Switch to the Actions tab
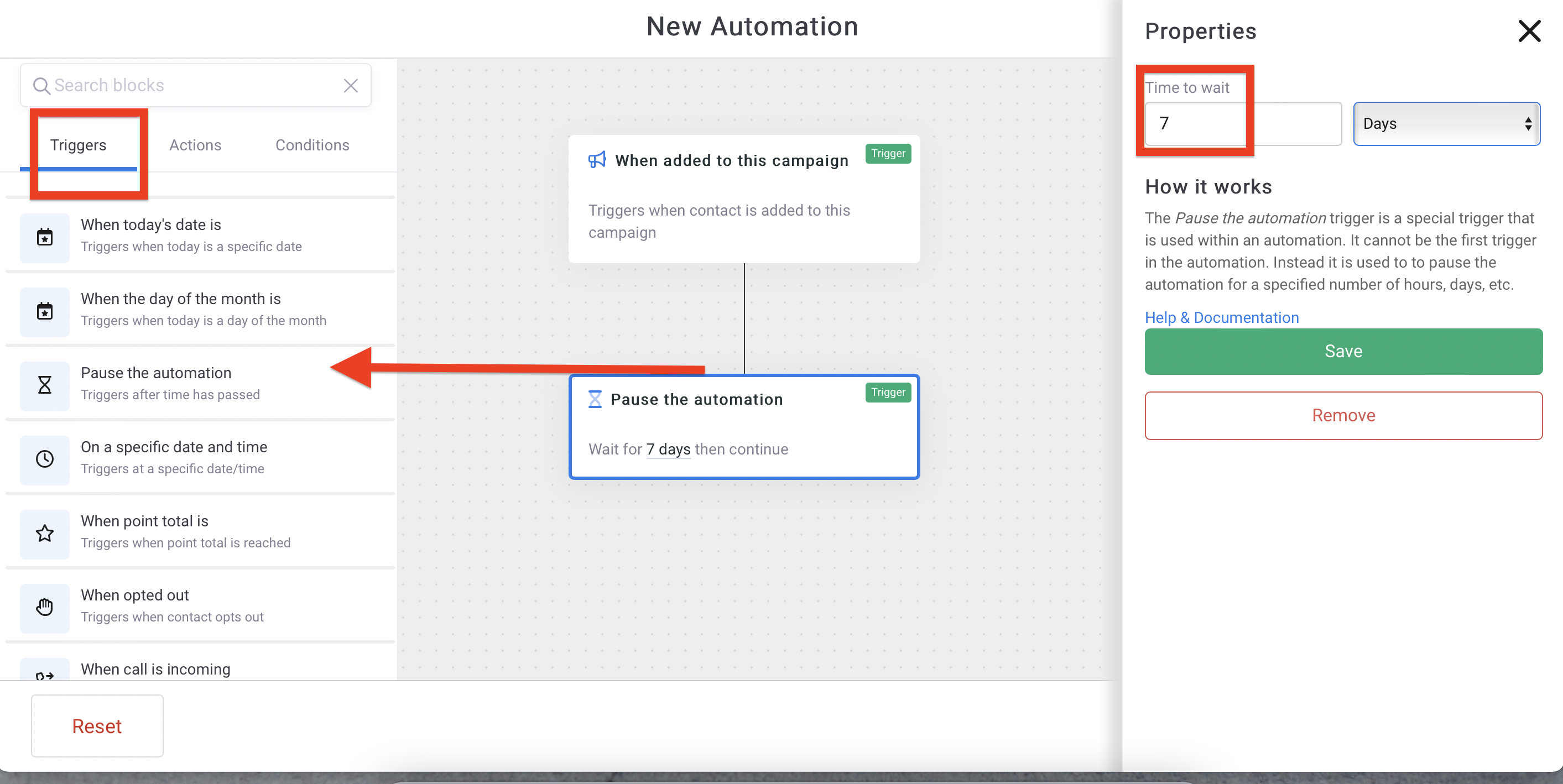The height and width of the screenshot is (784, 1563). [195, 145]
